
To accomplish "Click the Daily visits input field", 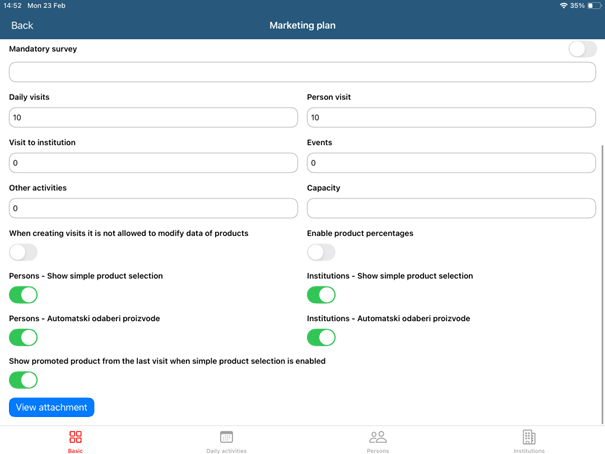I will pyautogui.click(x=153, y=118).
